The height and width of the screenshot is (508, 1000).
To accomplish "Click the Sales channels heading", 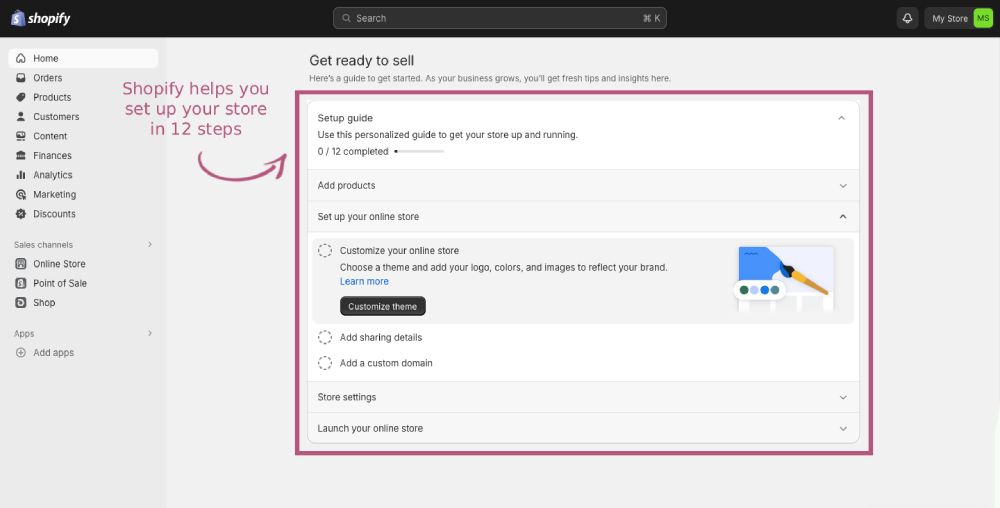I will 43,245.
